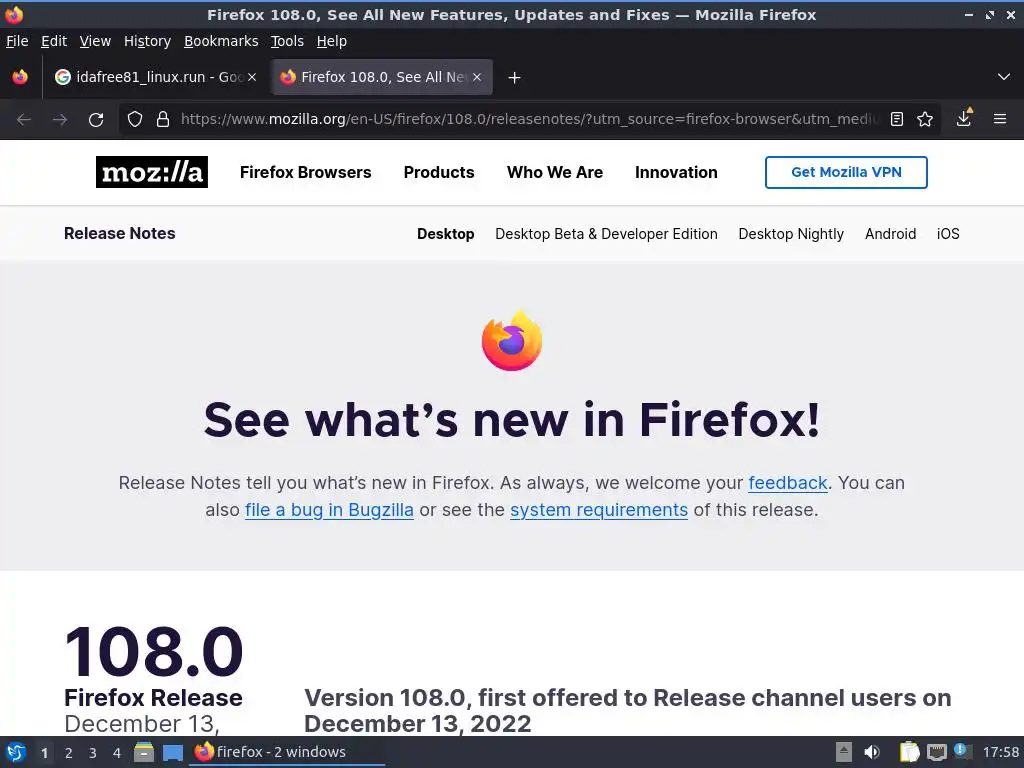Open the file manager taskbar icon
Image resolution: width=1024 pixels, height=768 pixels.
click(144, 752)
